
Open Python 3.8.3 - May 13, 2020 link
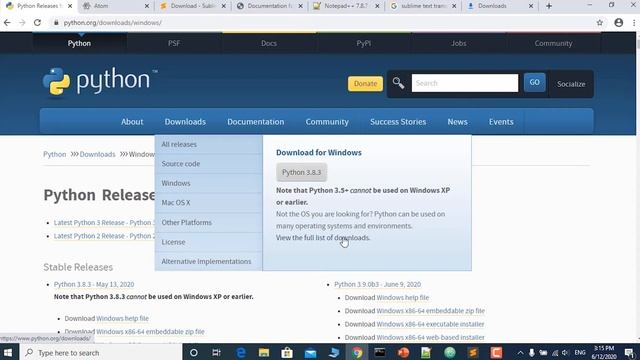(x=94, y=284)
